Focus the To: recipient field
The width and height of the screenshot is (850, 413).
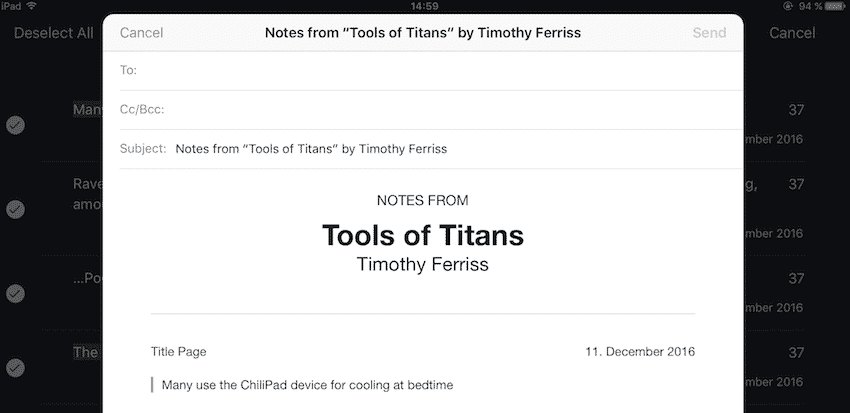click(x=430, y=70)
